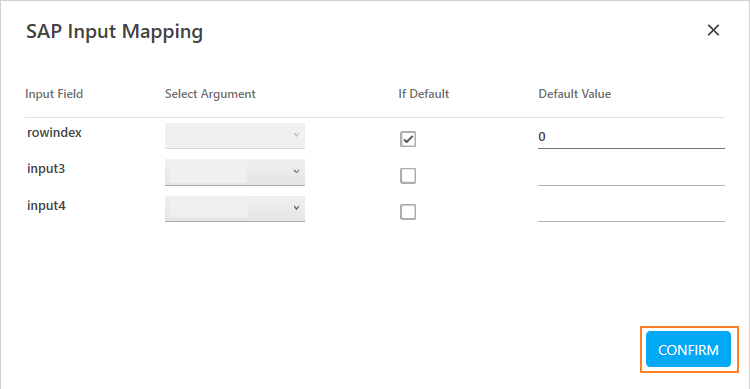Click the If Default column header
Screen dimensions: 750x389
(424, 94)
